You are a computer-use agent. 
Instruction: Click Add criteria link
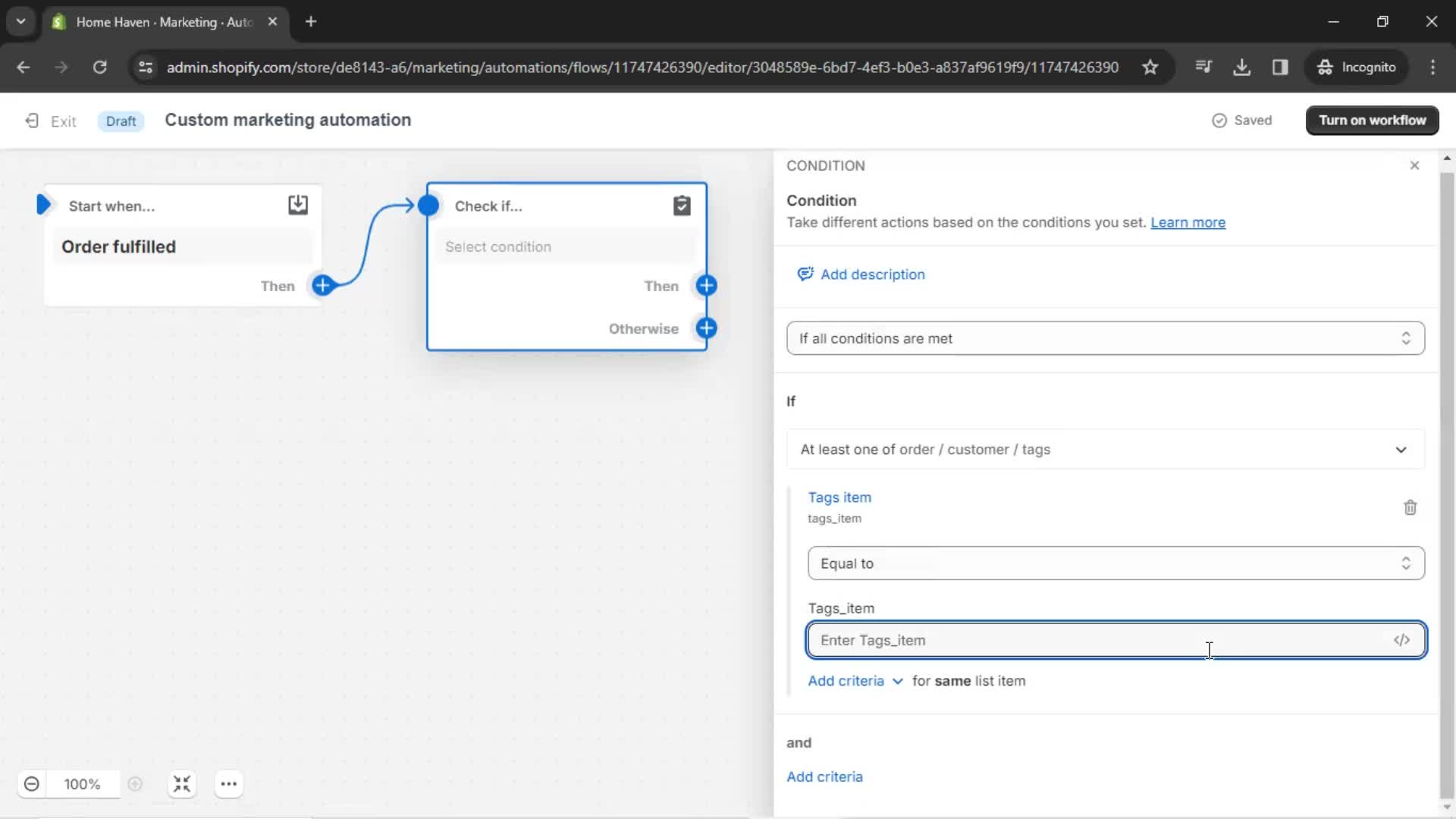(x=824, y=777)
